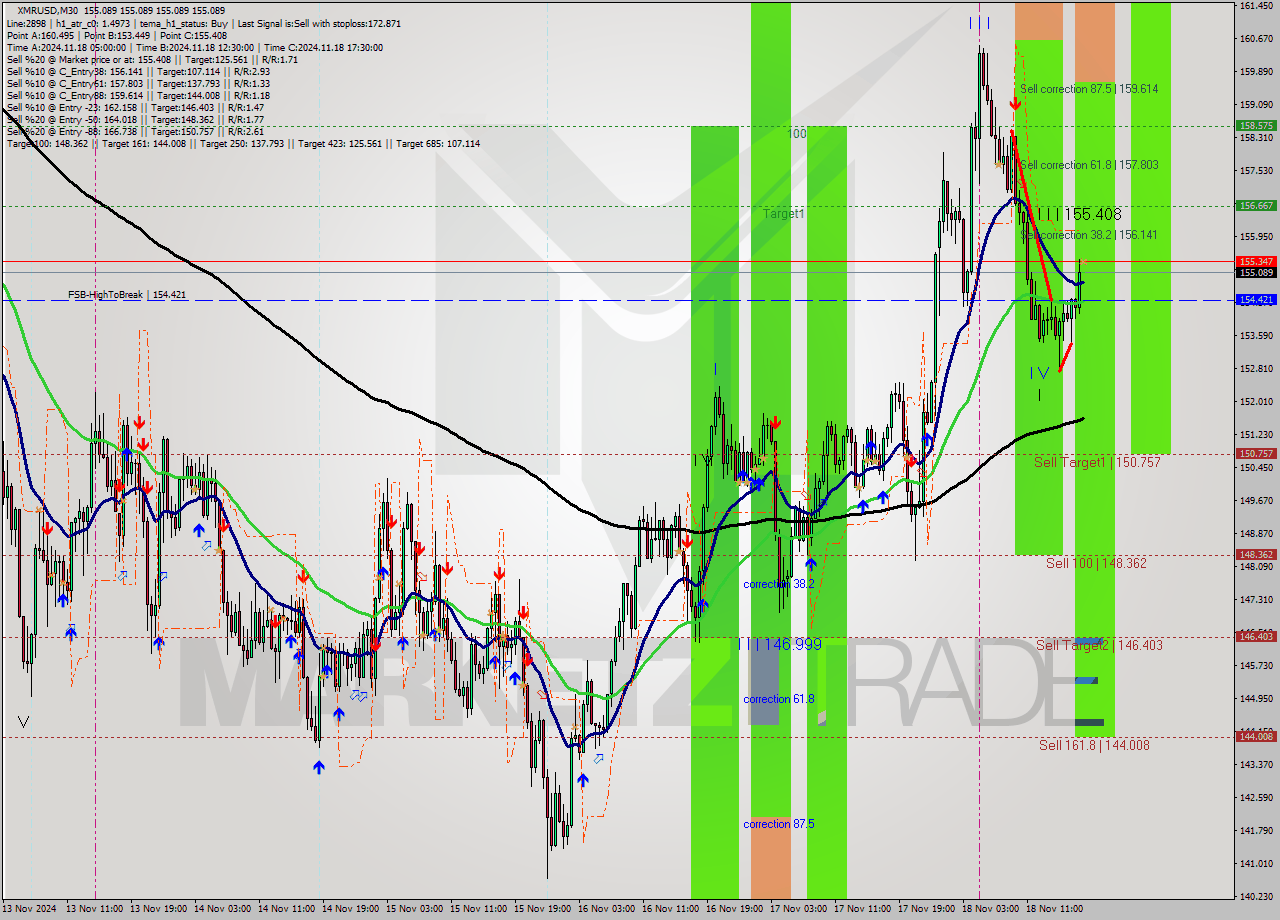The image size is (1280, 920).
Task: Click the Sell 161.8 | 144.008 label
Action: pos(1094,744)
